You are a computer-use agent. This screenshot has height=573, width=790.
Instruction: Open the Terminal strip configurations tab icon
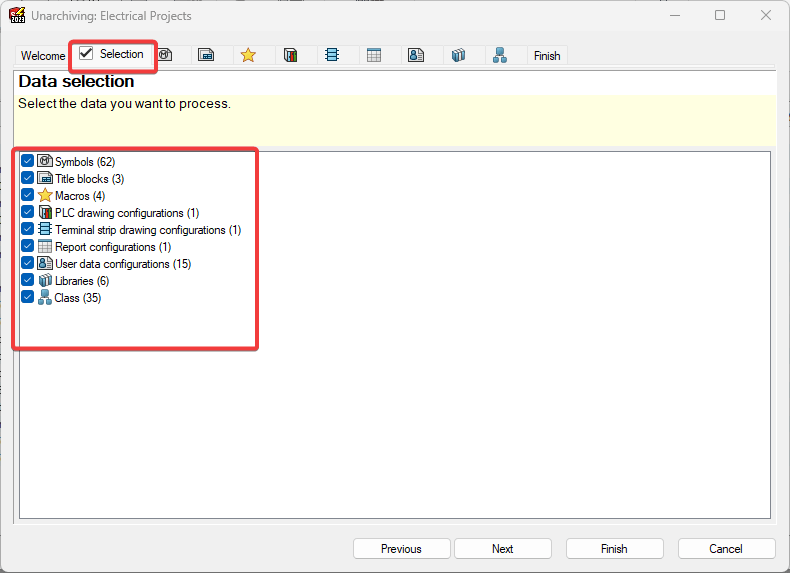(x=332, y=55)
